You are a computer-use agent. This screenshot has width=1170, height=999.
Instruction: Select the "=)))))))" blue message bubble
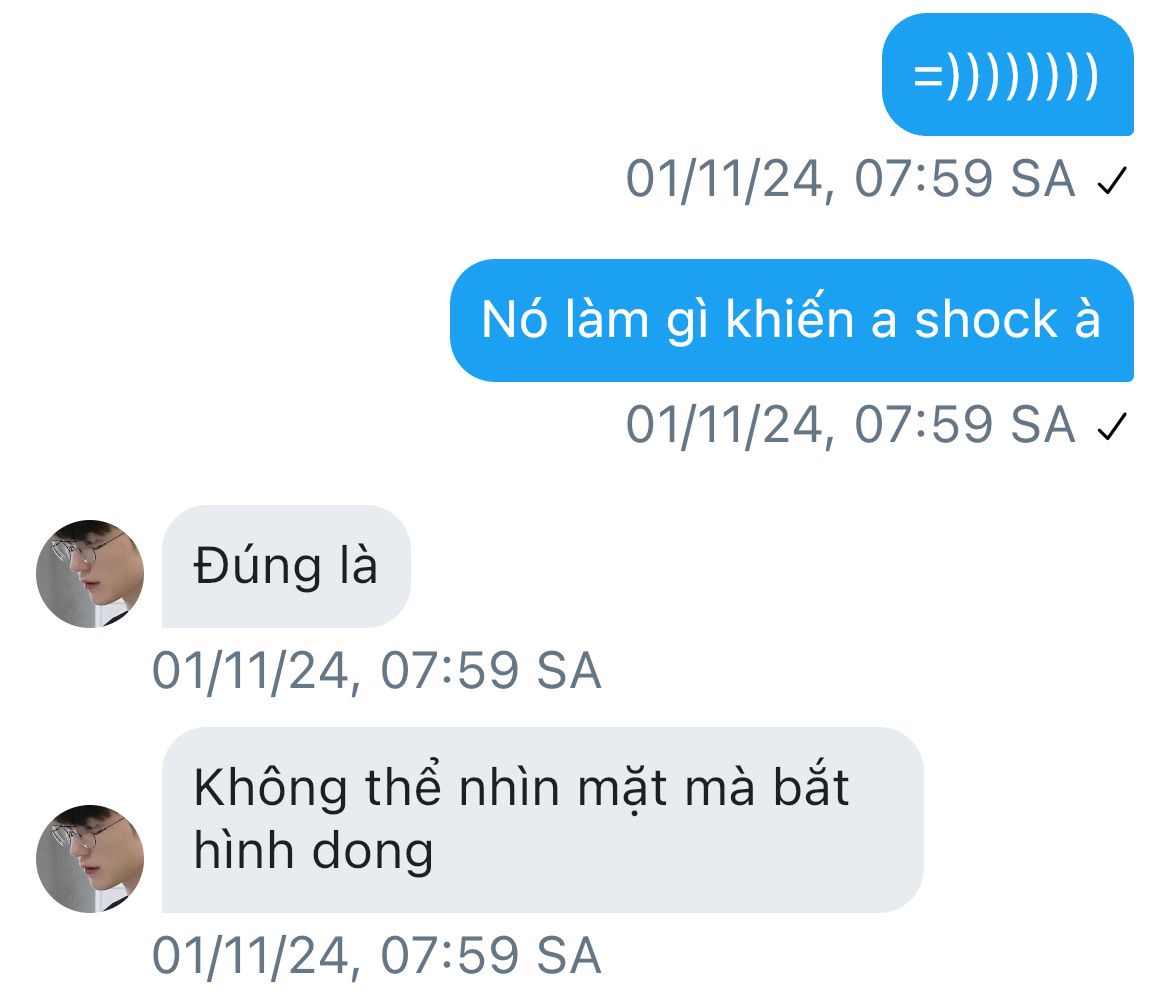click(1007, 74)
